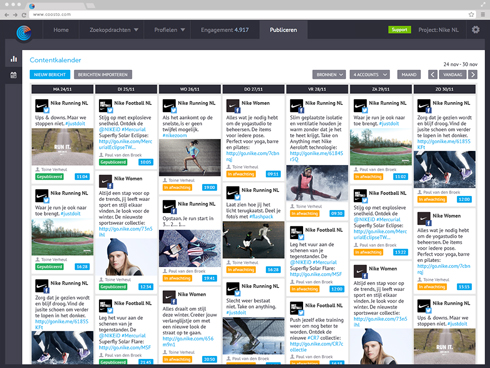This screenshot has height=368, width=490.
Task: Click the green Support button
Action: pyautogui.click(x=399, y=30)
